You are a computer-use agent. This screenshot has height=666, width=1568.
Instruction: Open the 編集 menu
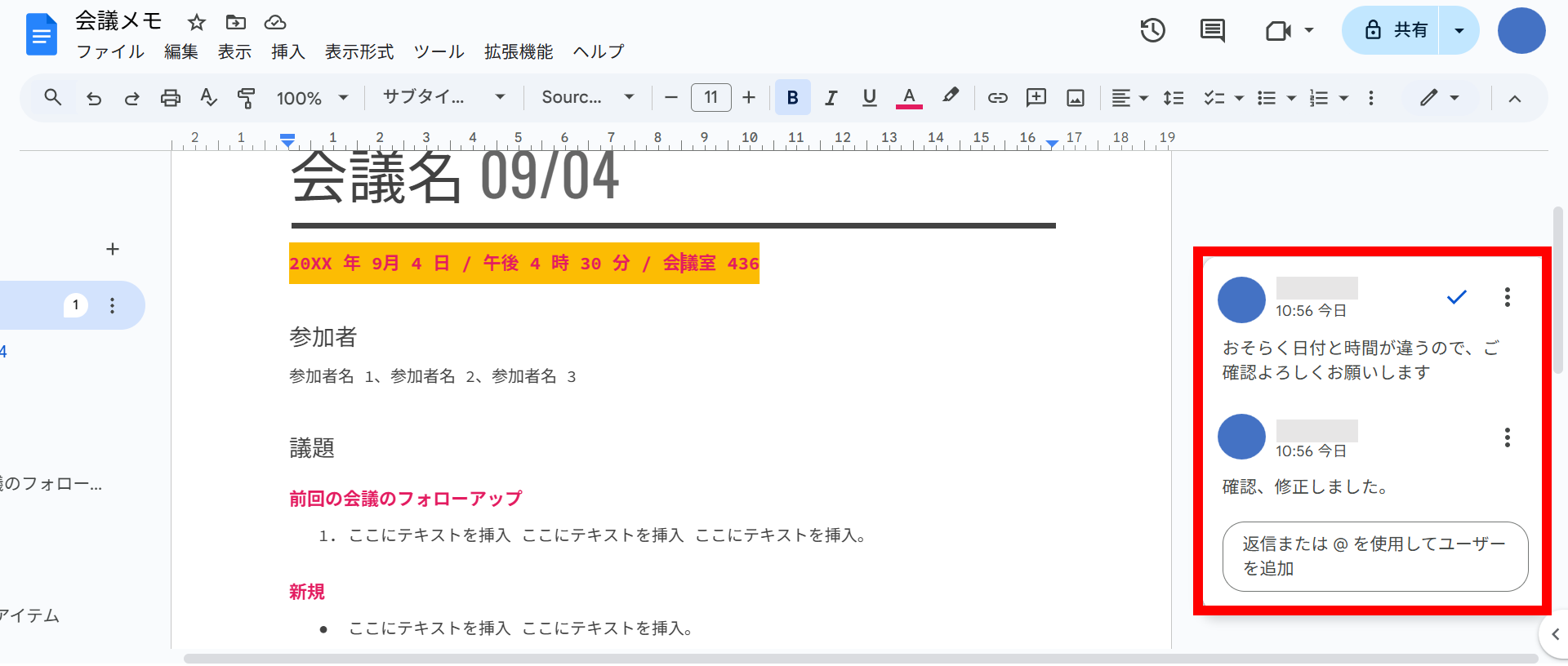click(x=180, y=51)
